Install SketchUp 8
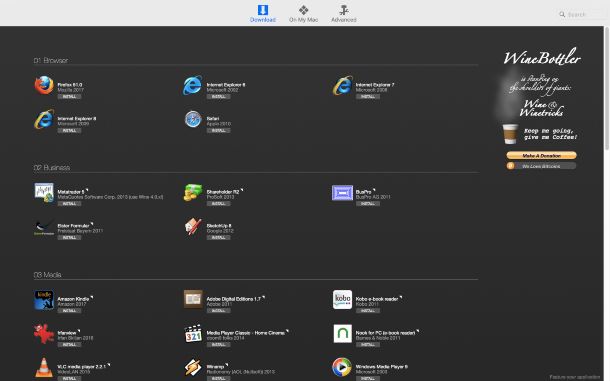This screenshot has width=610, height=381. [x=218, y=237]
